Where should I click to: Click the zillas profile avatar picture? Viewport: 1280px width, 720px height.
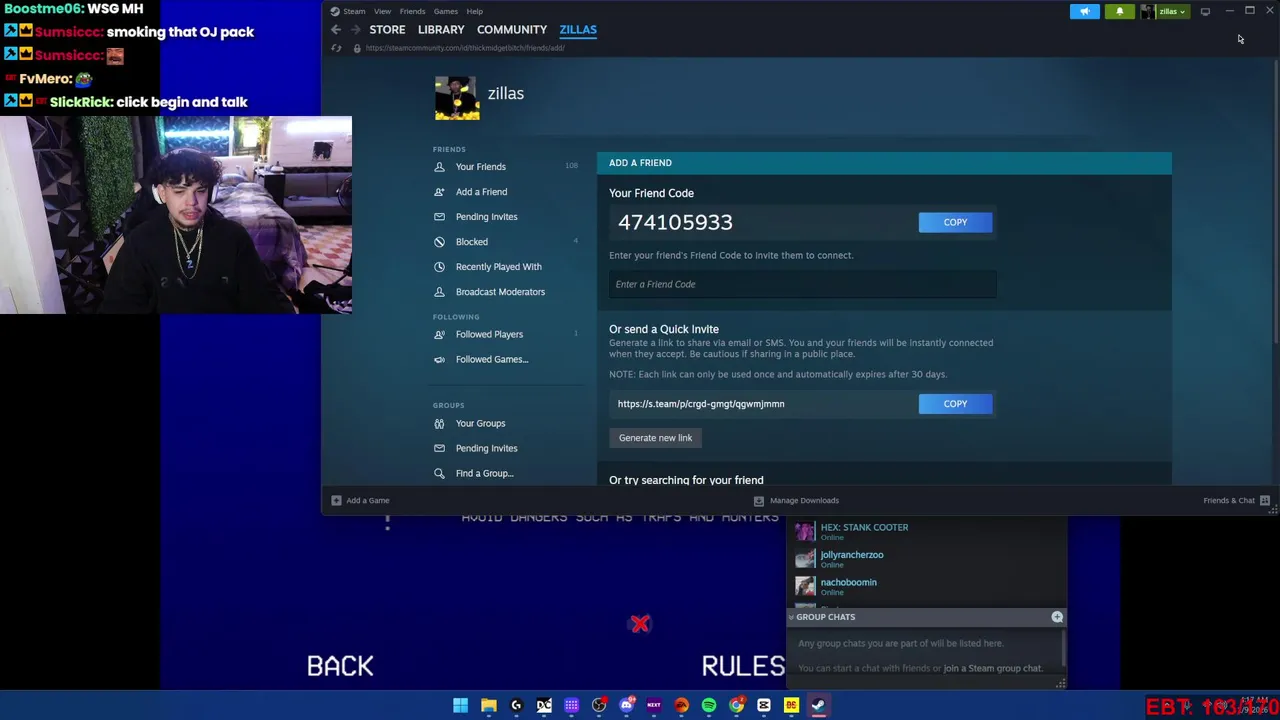[457, 98]
